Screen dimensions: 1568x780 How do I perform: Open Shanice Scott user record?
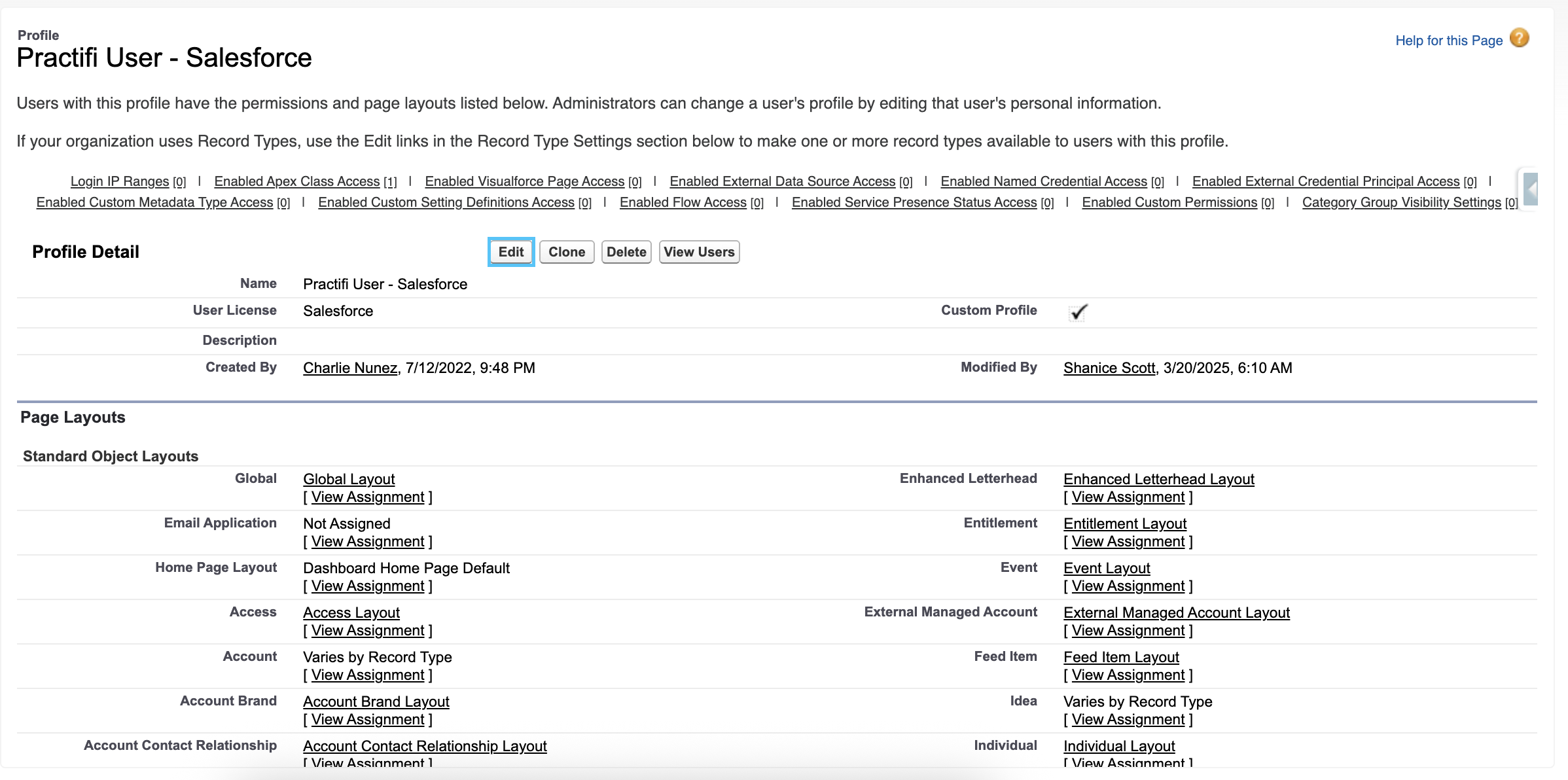click(x=1109, y=368)
